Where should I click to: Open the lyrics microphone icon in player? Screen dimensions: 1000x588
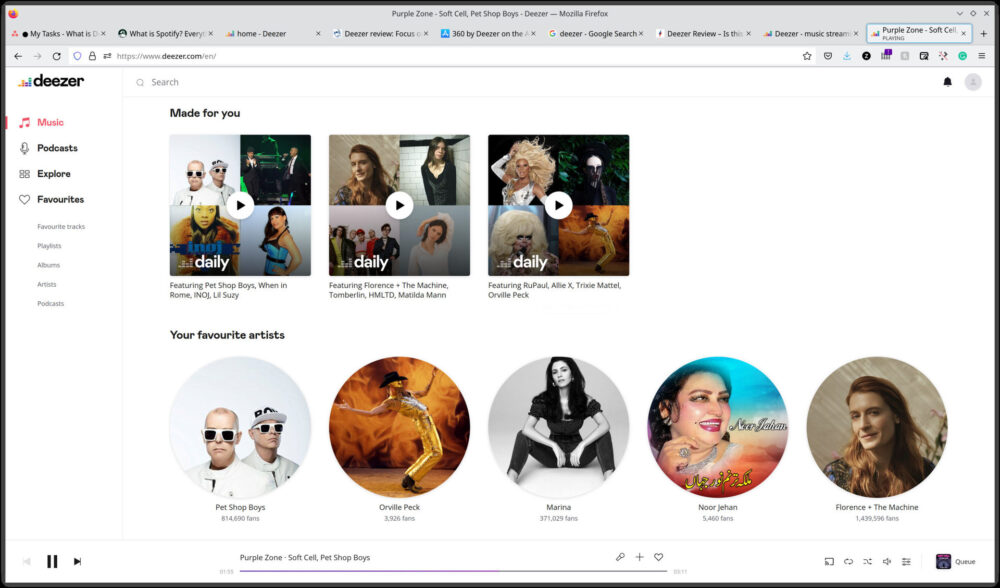620,557
